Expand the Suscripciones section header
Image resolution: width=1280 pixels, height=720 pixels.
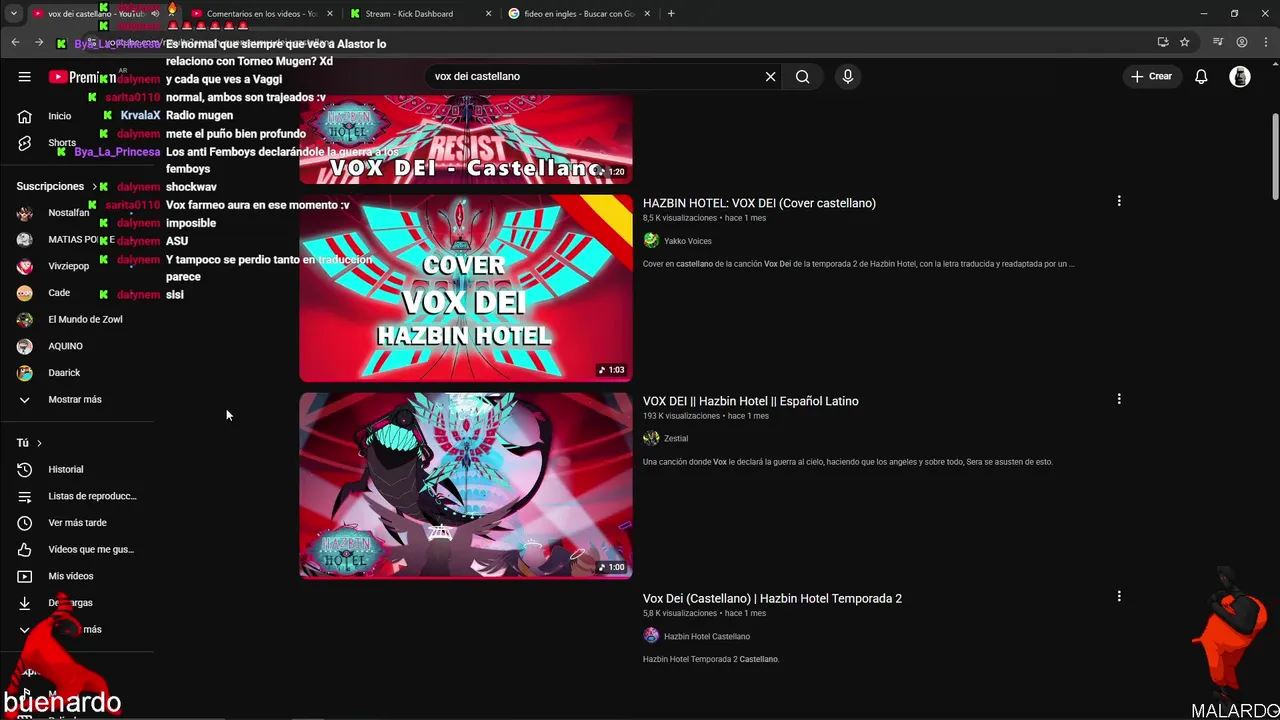point(57,186)
